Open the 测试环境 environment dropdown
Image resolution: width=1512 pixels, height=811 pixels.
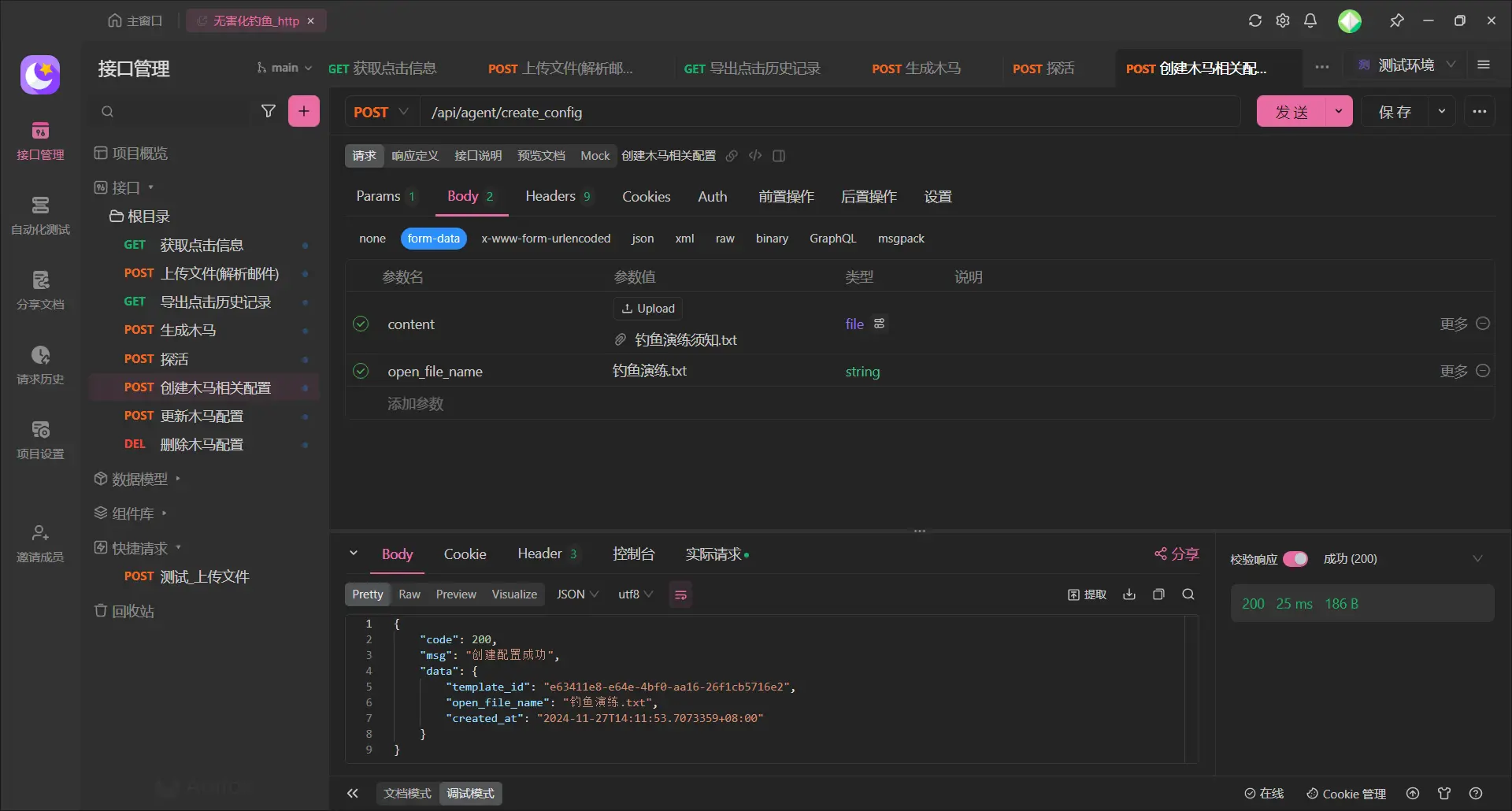1407,65
